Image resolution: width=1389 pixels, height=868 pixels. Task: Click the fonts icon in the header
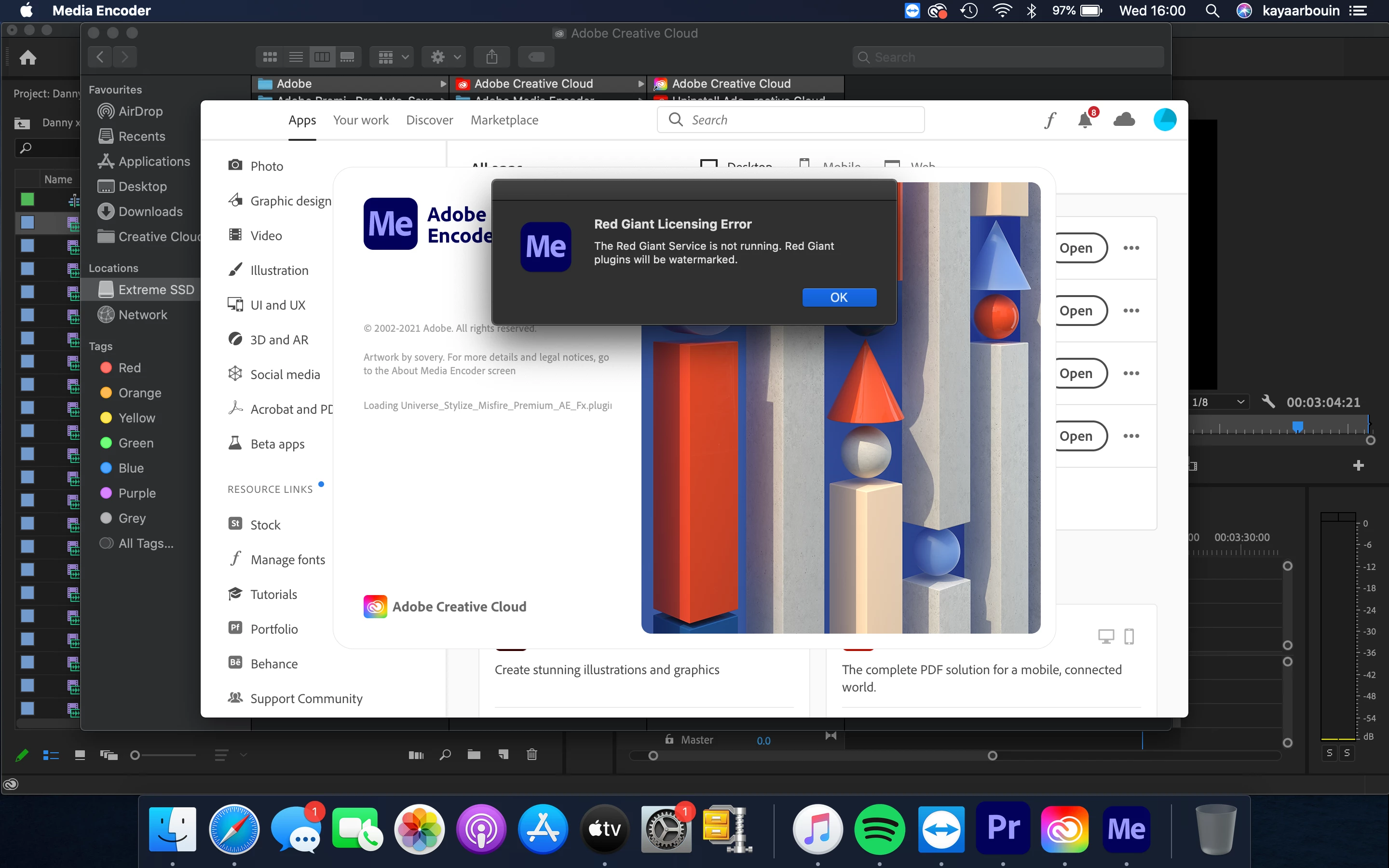(x=1050, y=120)
